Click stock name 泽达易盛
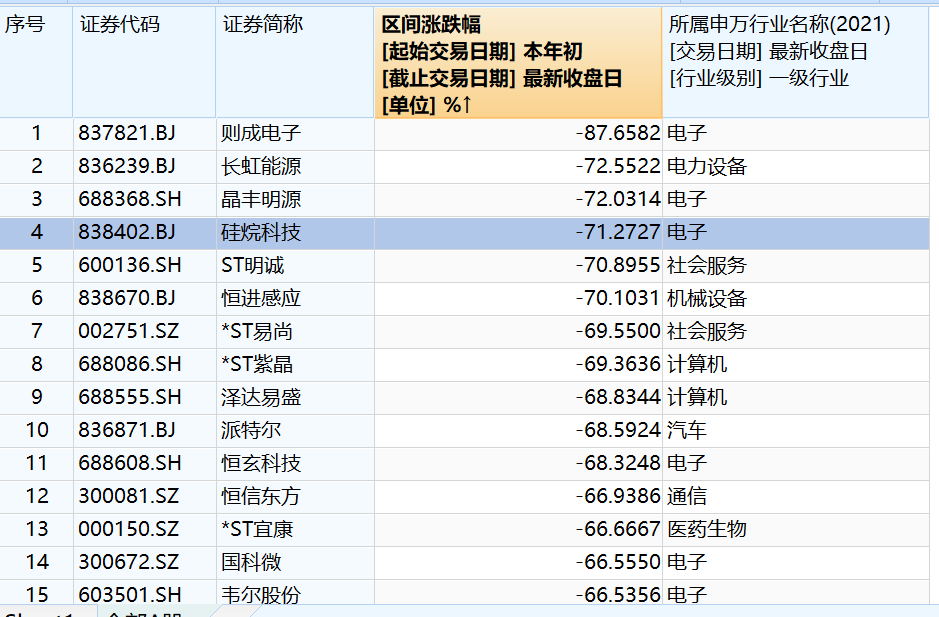The width and height of the screenshot is (939, 617). click(261, 397)
